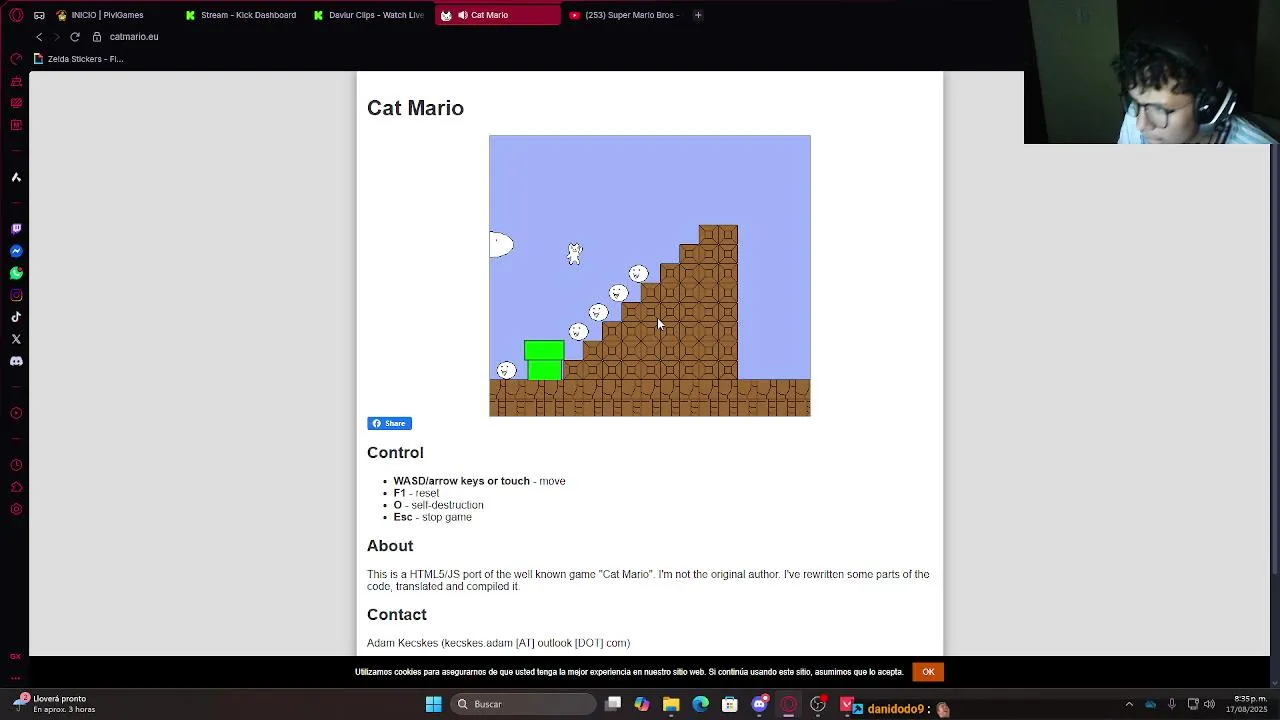Click the catmario.eu address bar
The image size is (1280, 720).
[x=134, y=37]
